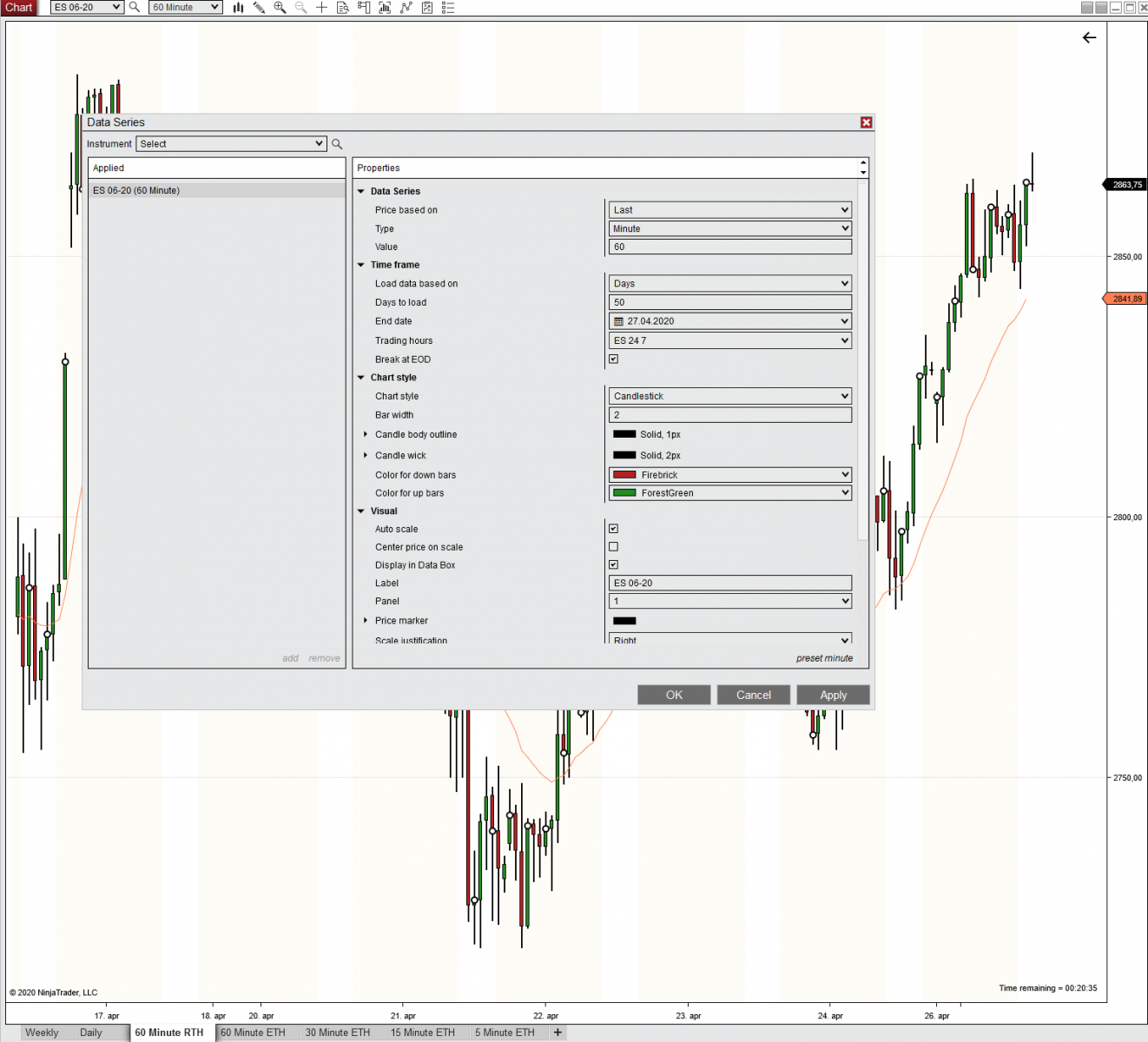Click the instrument search magnifier in the chart toolbar
The width and height of the screenshot is (1148, 1042).
pyautogui.click(x=135, y=7)
